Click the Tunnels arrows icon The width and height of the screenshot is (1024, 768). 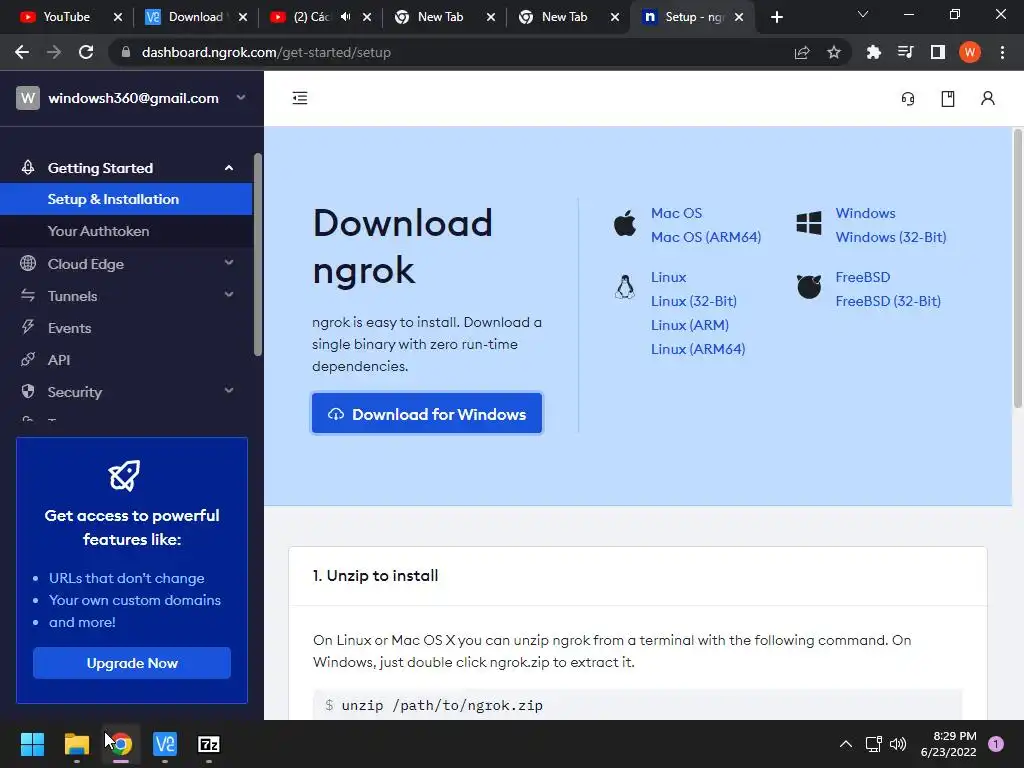pos(27,295)
